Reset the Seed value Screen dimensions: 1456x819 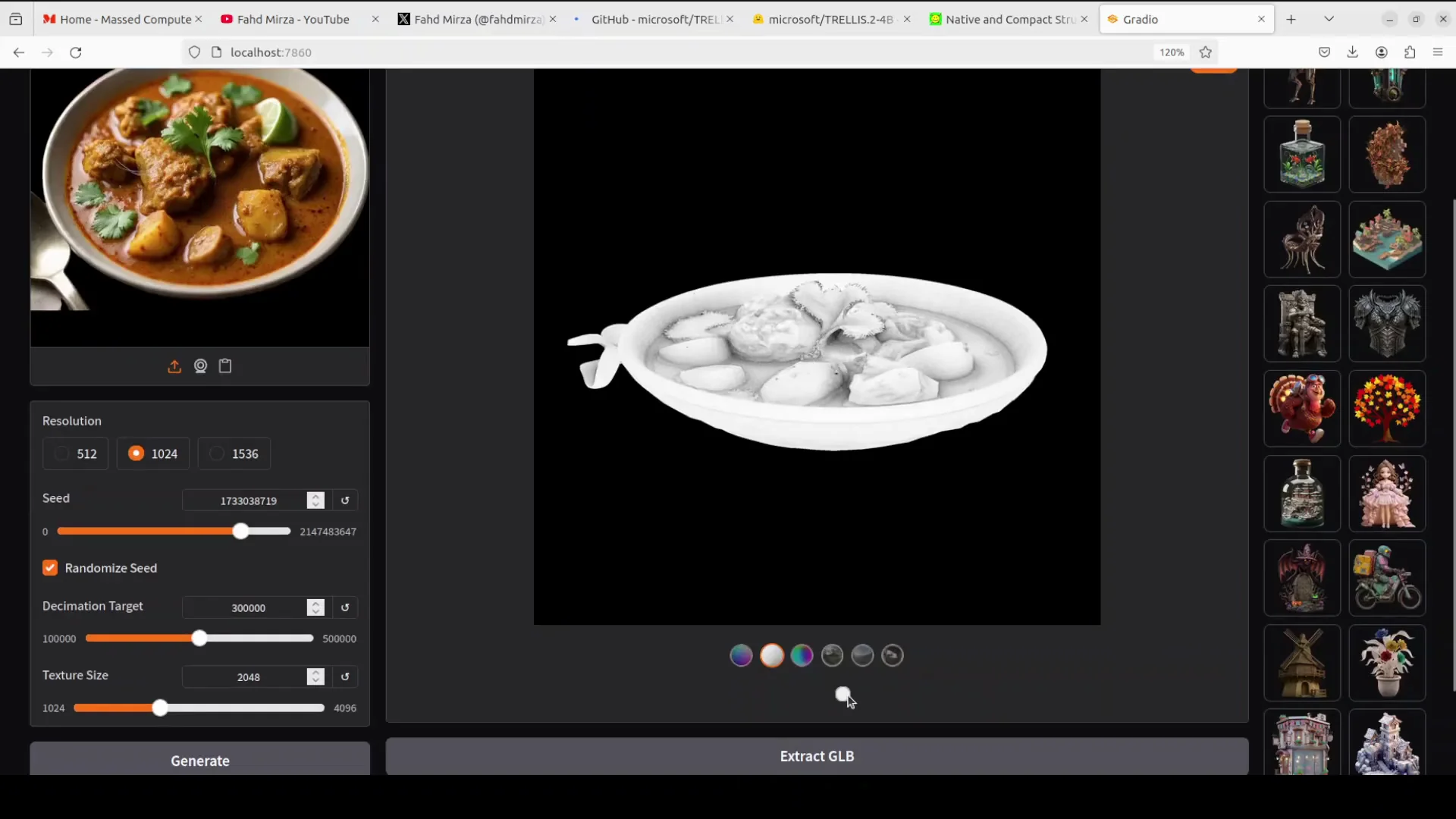point(345,500)
